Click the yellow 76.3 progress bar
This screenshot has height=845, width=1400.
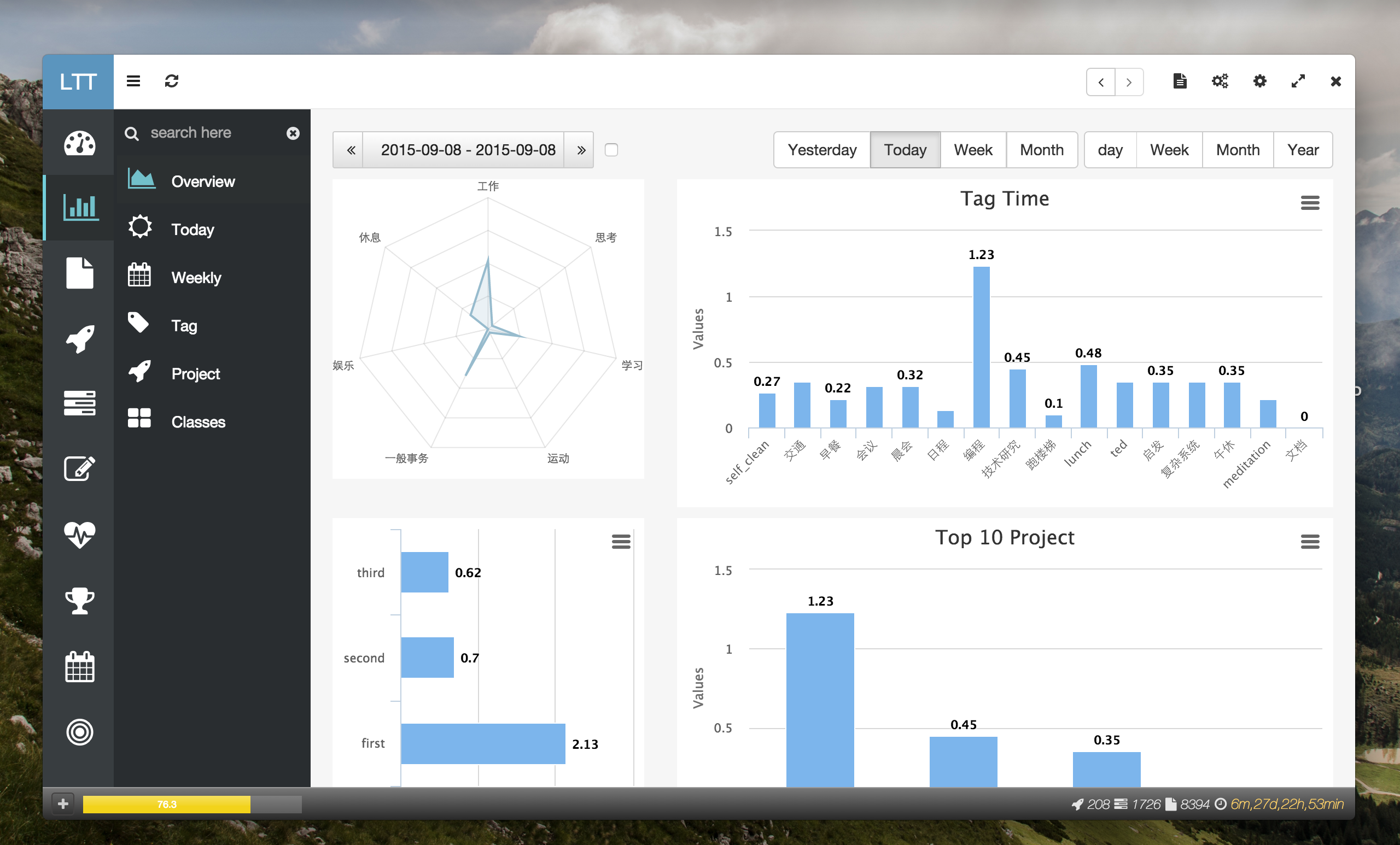pos(166,803)
